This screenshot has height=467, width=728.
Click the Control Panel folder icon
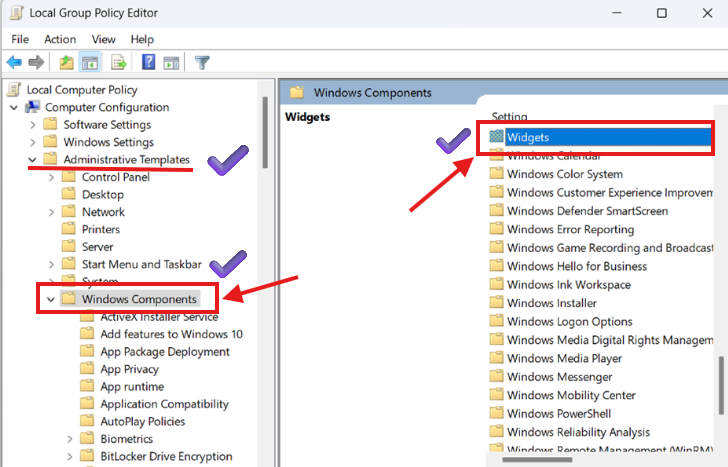[68, 176]
